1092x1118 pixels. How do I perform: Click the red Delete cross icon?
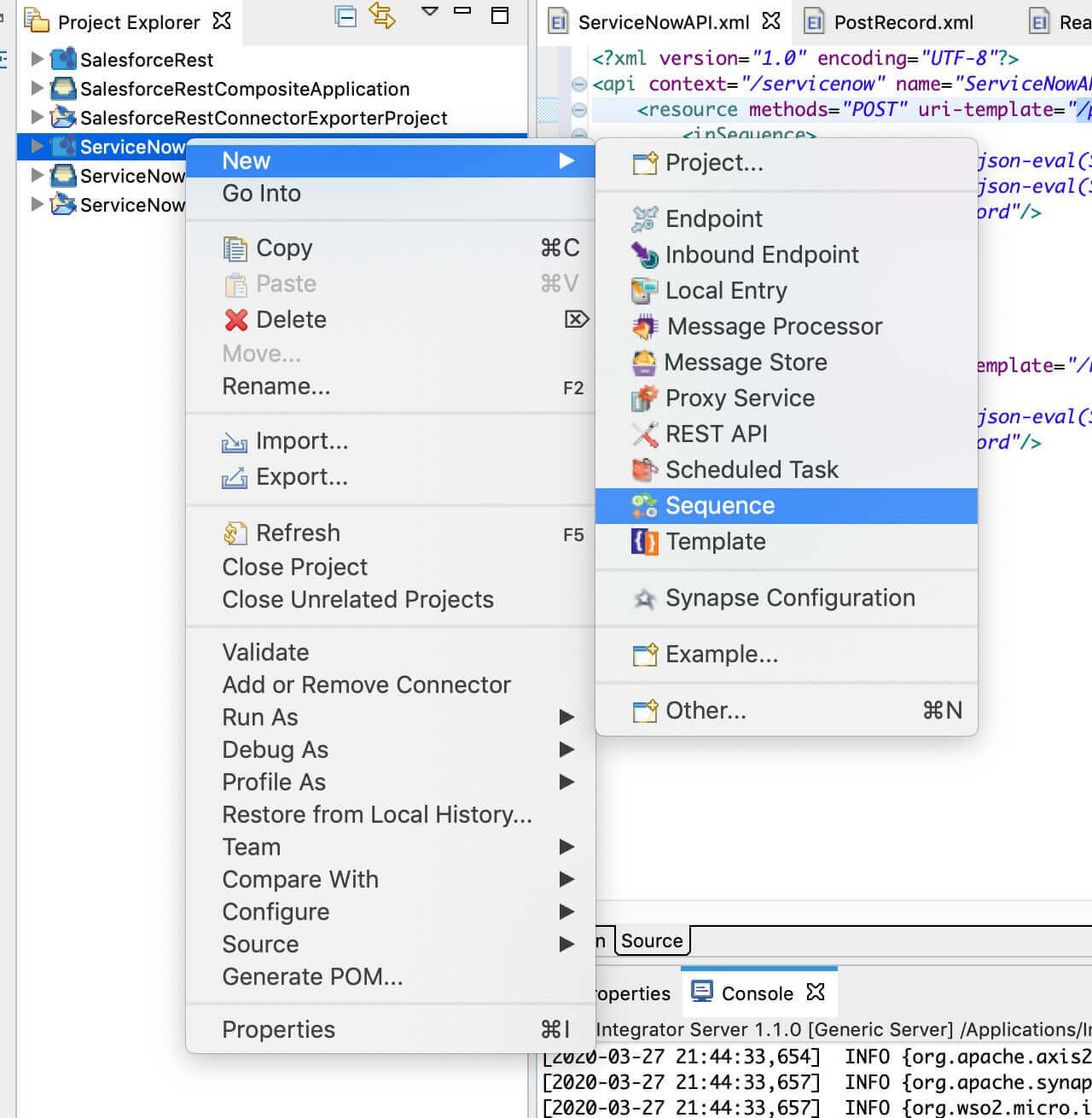pyautogui.click(x=235, y=320)
